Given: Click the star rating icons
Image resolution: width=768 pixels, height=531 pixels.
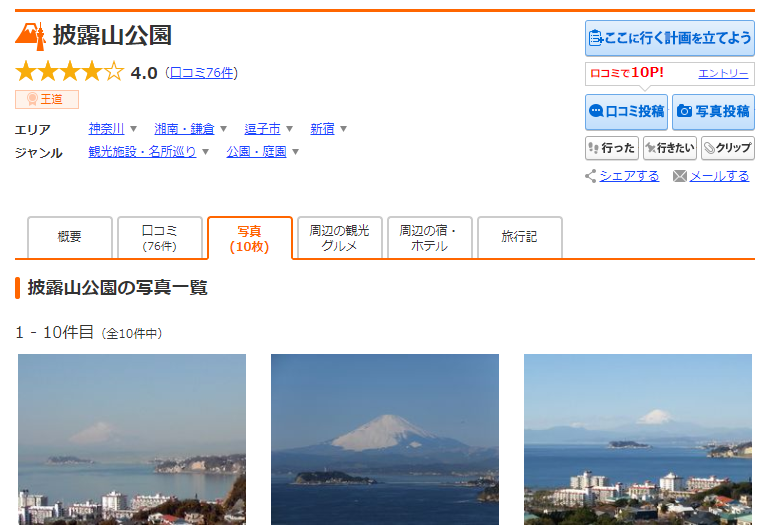Looking at the screenshot, I should tap(70, 72).
